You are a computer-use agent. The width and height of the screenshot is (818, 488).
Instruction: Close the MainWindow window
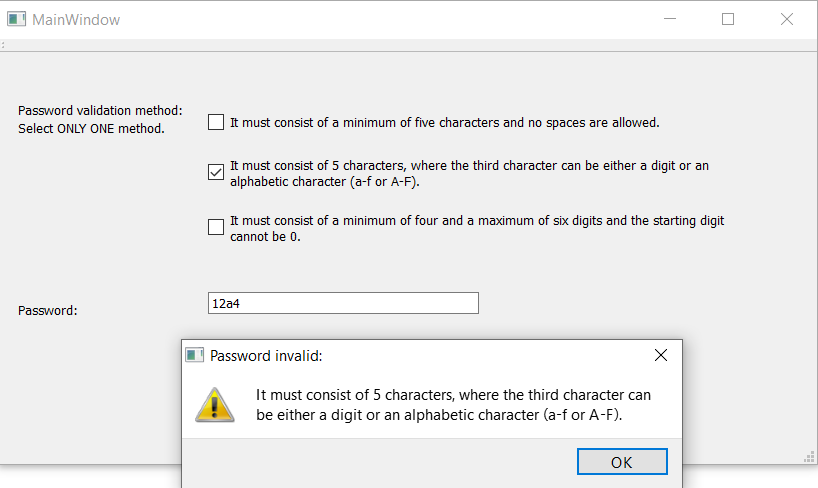click(787, 19)
